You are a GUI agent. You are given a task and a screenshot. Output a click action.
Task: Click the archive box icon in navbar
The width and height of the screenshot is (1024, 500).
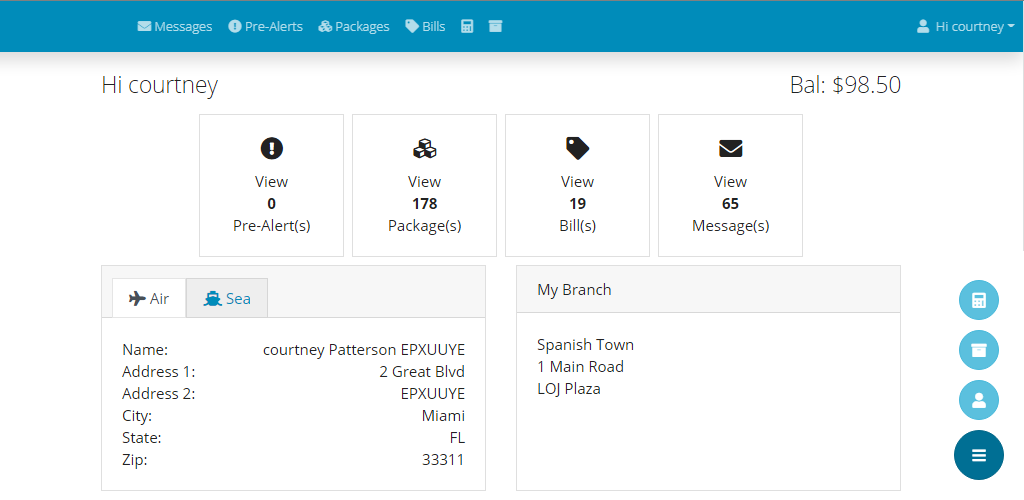495,27
